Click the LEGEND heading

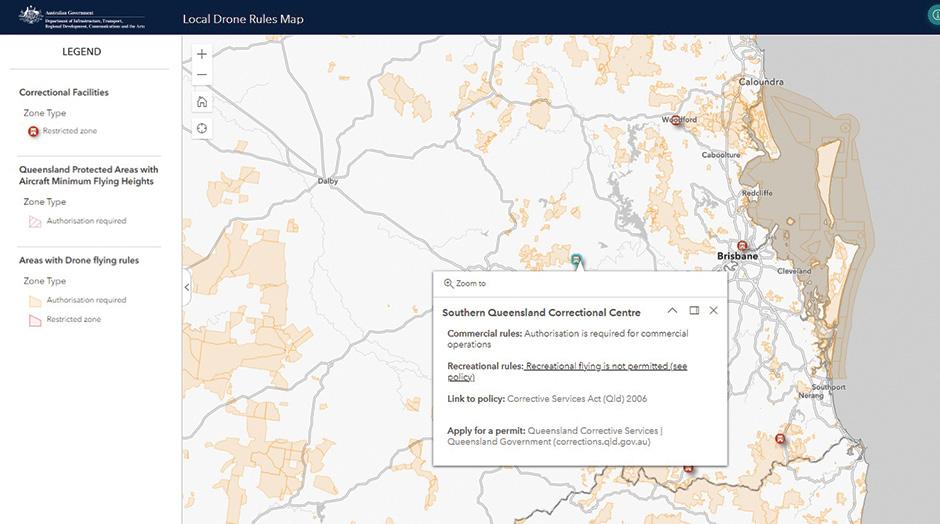pos(82,52)
